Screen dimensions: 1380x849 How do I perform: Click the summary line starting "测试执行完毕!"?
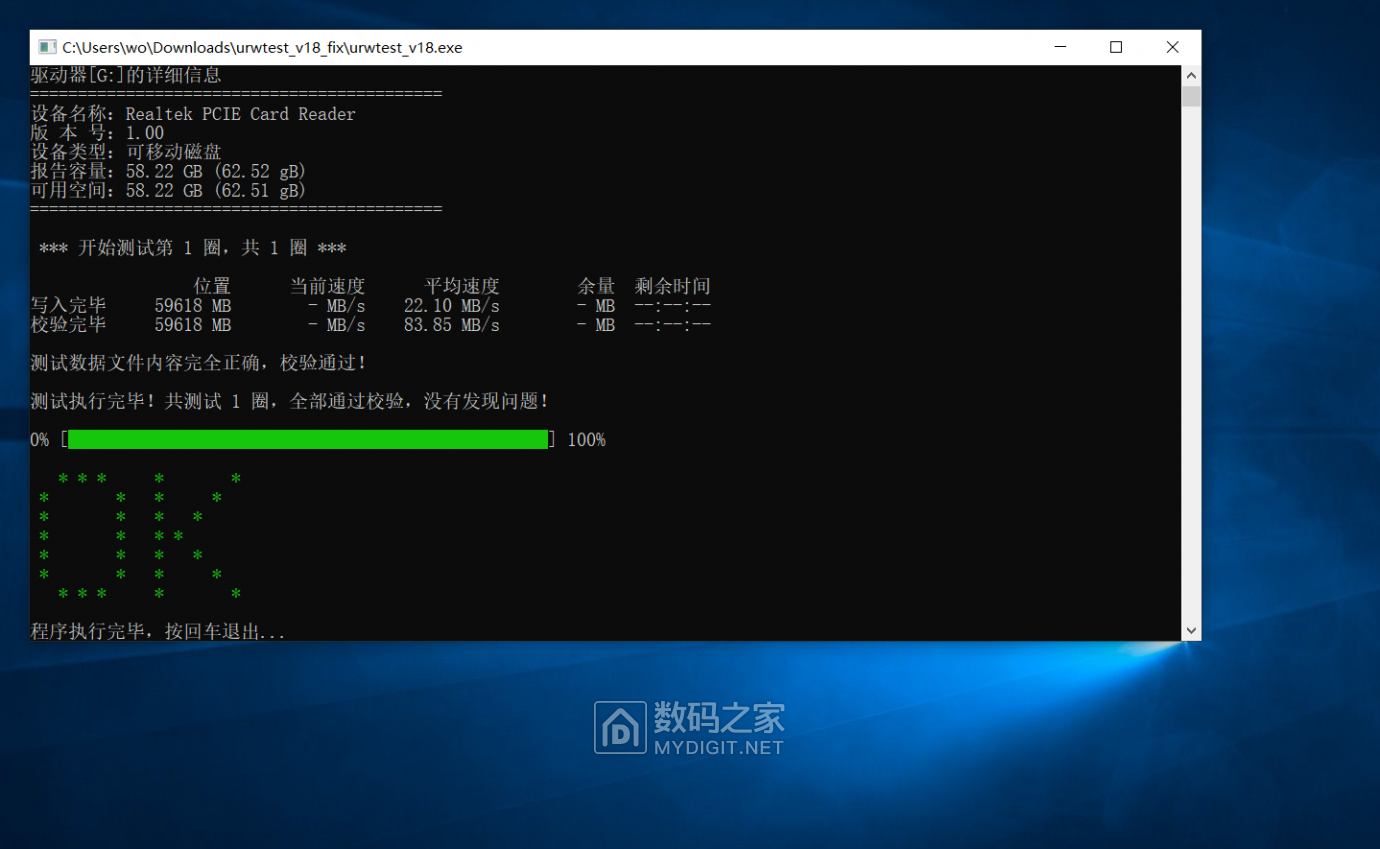(290, 401)
